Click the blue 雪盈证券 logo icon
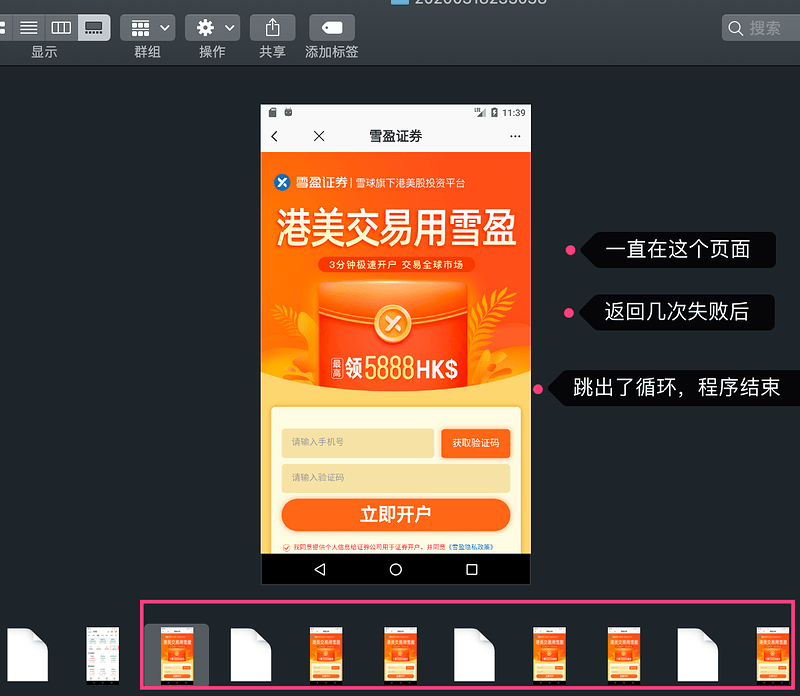The width and height of the screenshot is (800, 696). 282,182
